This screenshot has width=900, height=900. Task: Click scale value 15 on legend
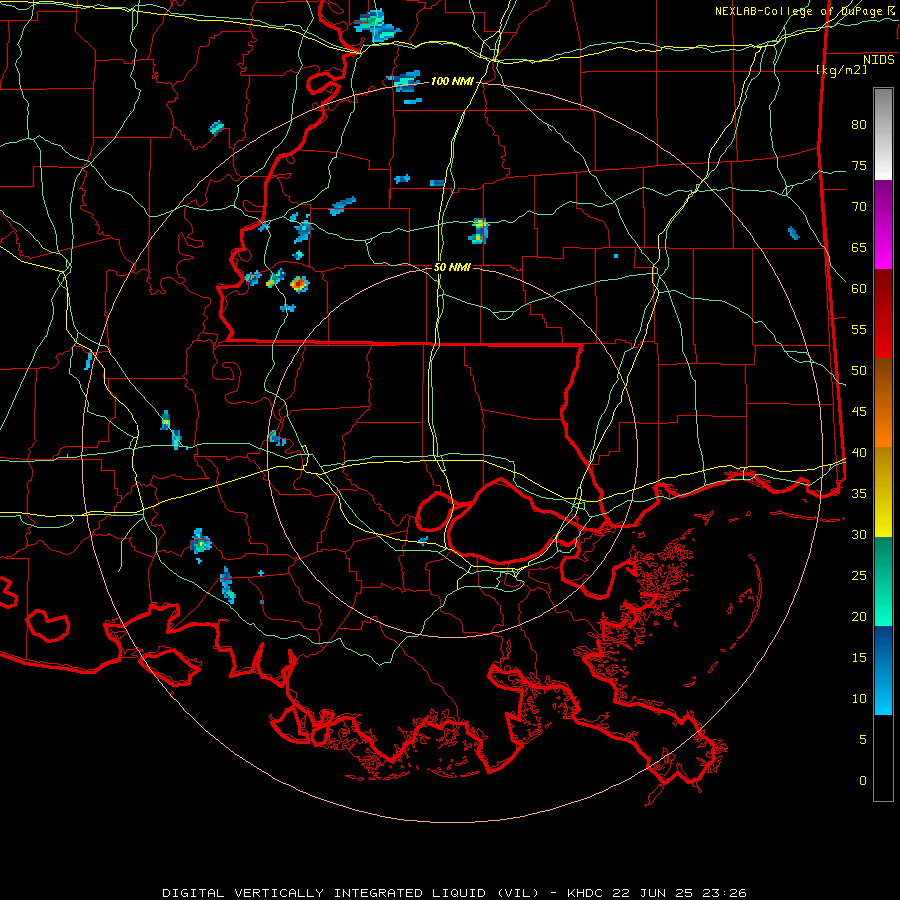point(859,658)
